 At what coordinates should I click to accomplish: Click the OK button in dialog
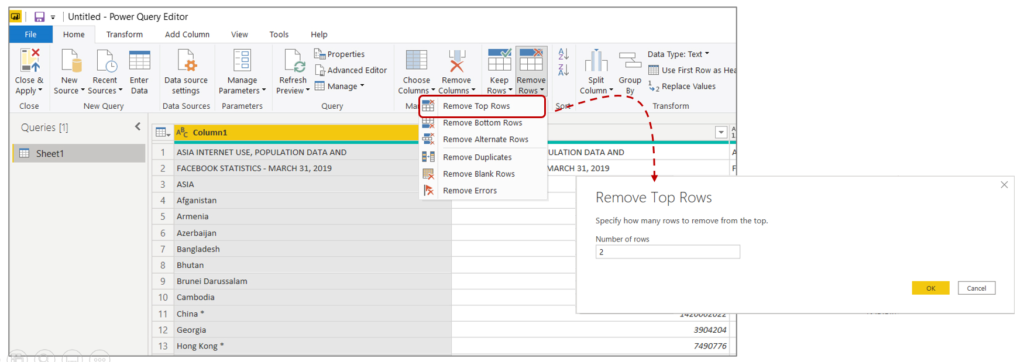pos(931,288)
